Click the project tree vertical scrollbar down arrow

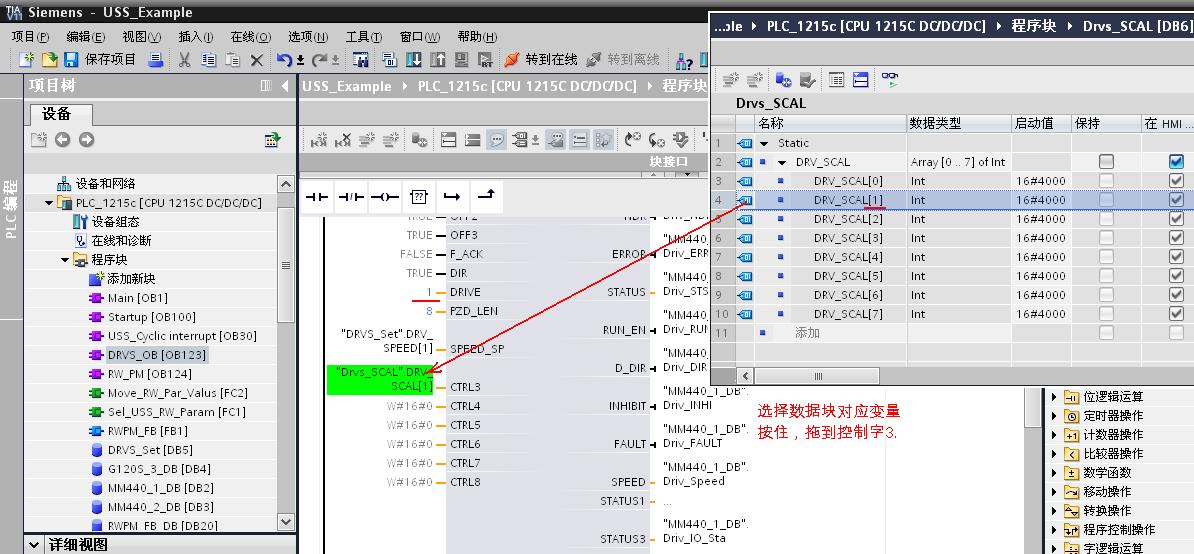click(286, 521)
